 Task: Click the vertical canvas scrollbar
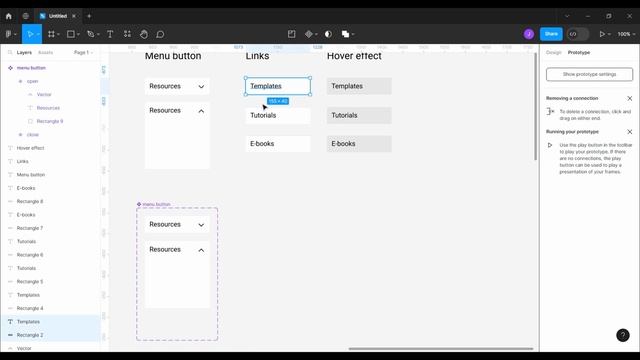click(x=536, y=107)
